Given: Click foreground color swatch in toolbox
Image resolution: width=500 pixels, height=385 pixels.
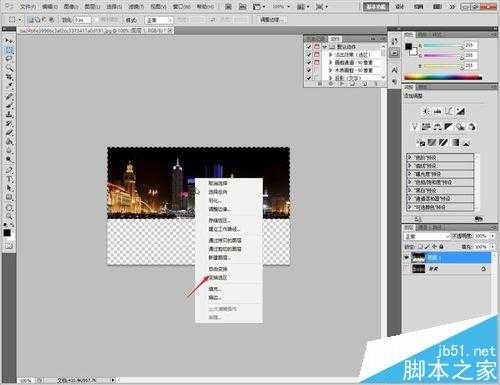Looking at the screenshot, I should point(7,233).
